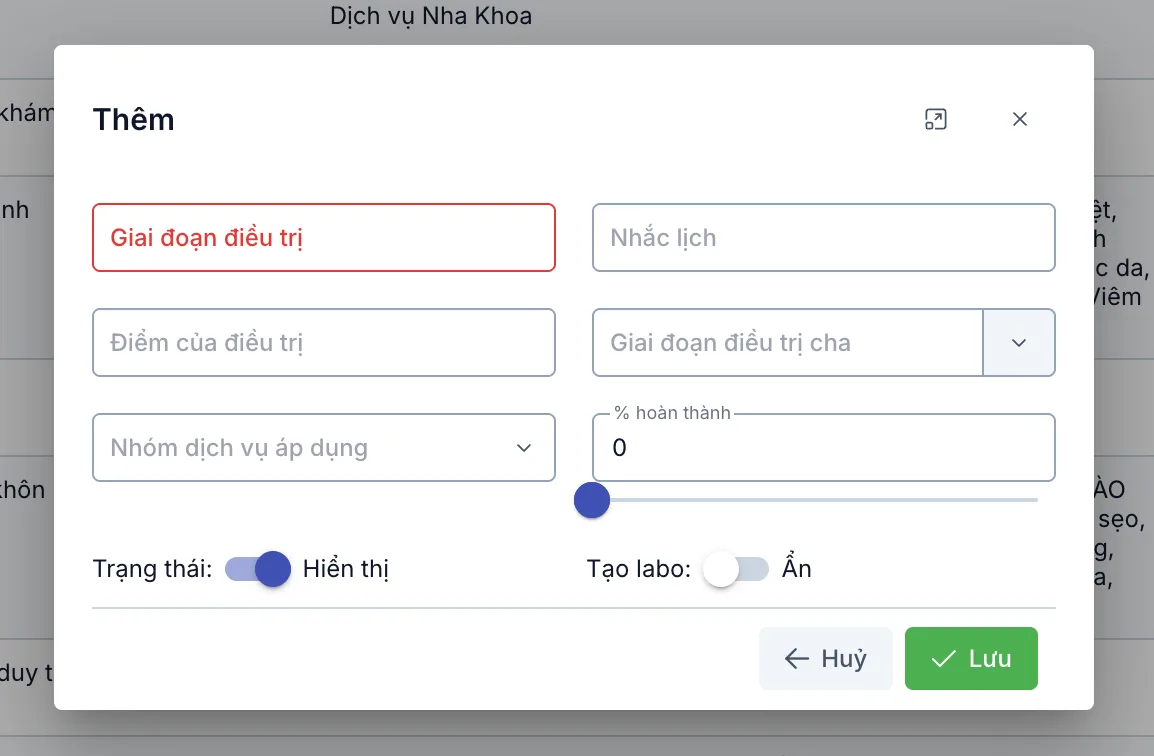This screenshot has height=756, width=1154.
Task: Save with the green Lưu button
Action: point(971,658)
